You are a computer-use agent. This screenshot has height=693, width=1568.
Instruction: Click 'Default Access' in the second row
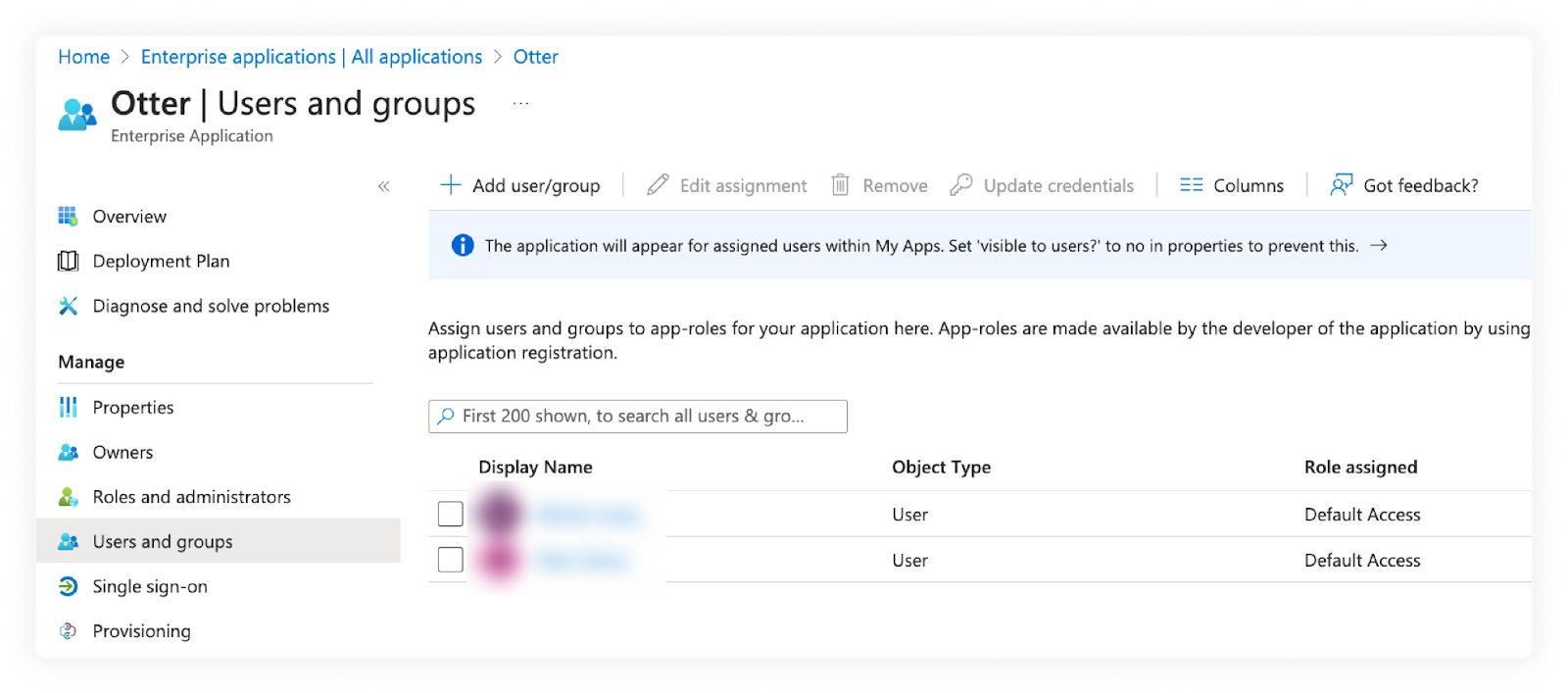click(1362, 561)
